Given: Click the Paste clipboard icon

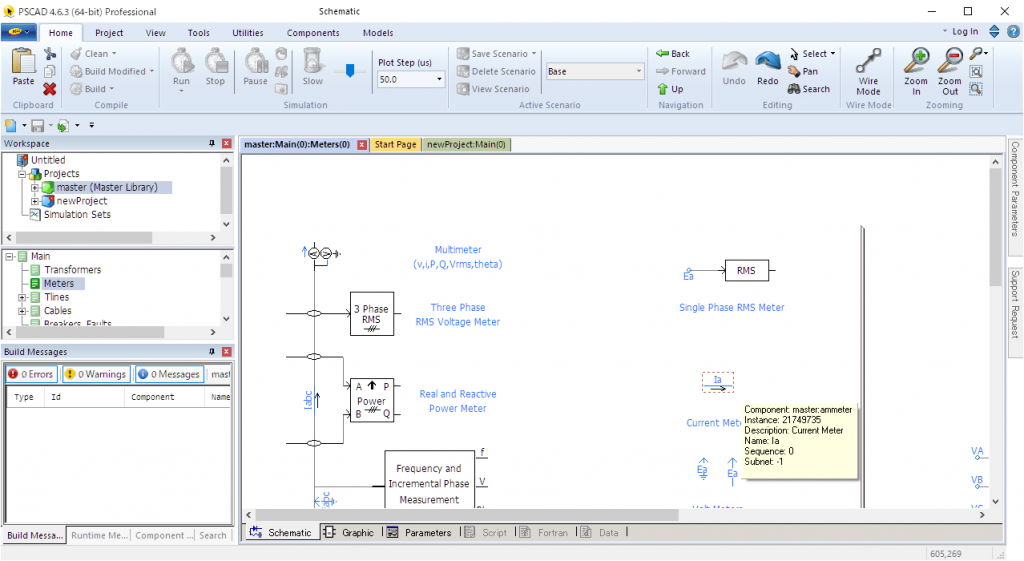Looking at the screenshot, I should pyautogui.click(x=22, y=65).
